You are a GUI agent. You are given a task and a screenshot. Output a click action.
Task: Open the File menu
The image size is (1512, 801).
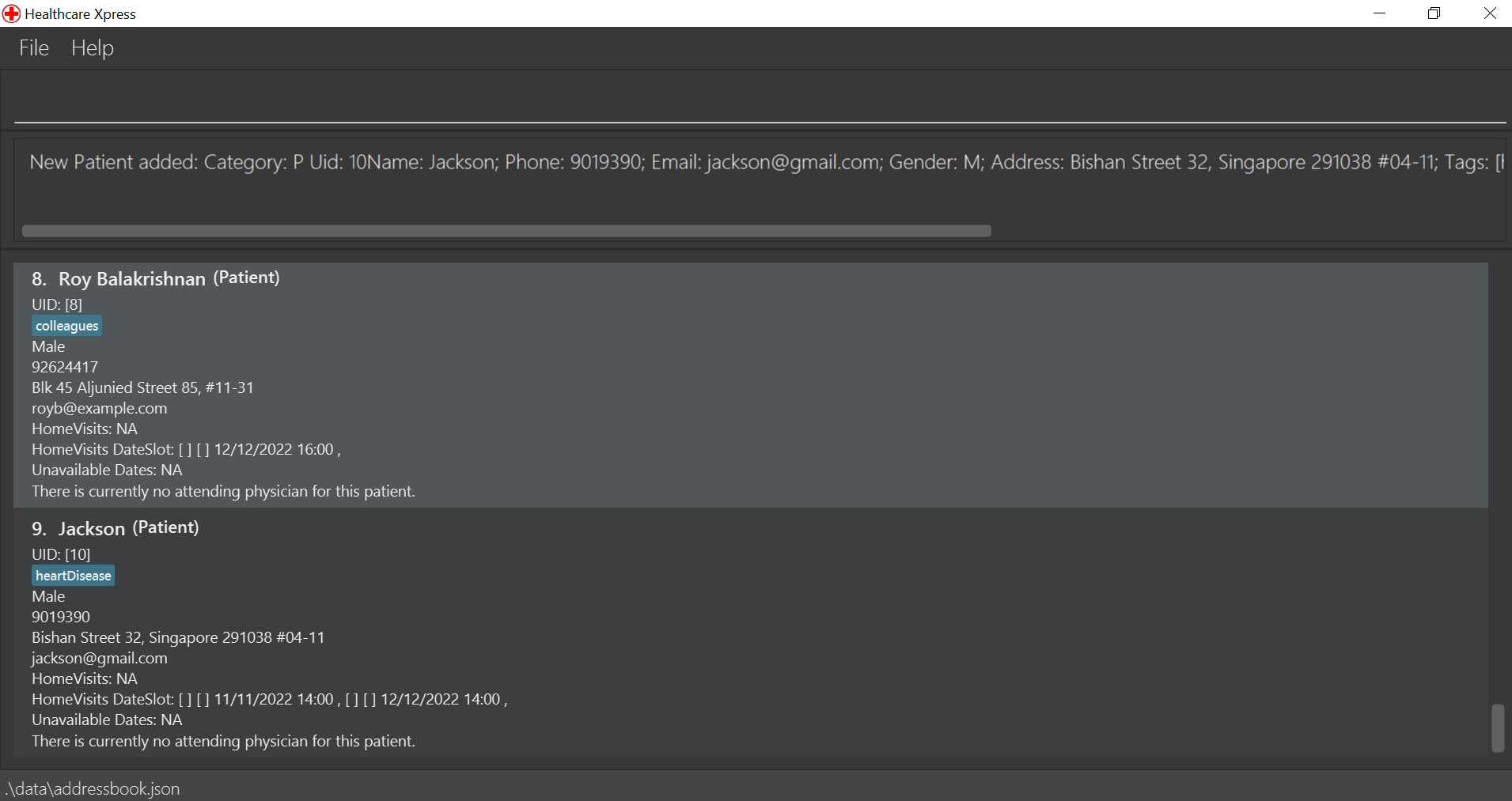point(34,48)
